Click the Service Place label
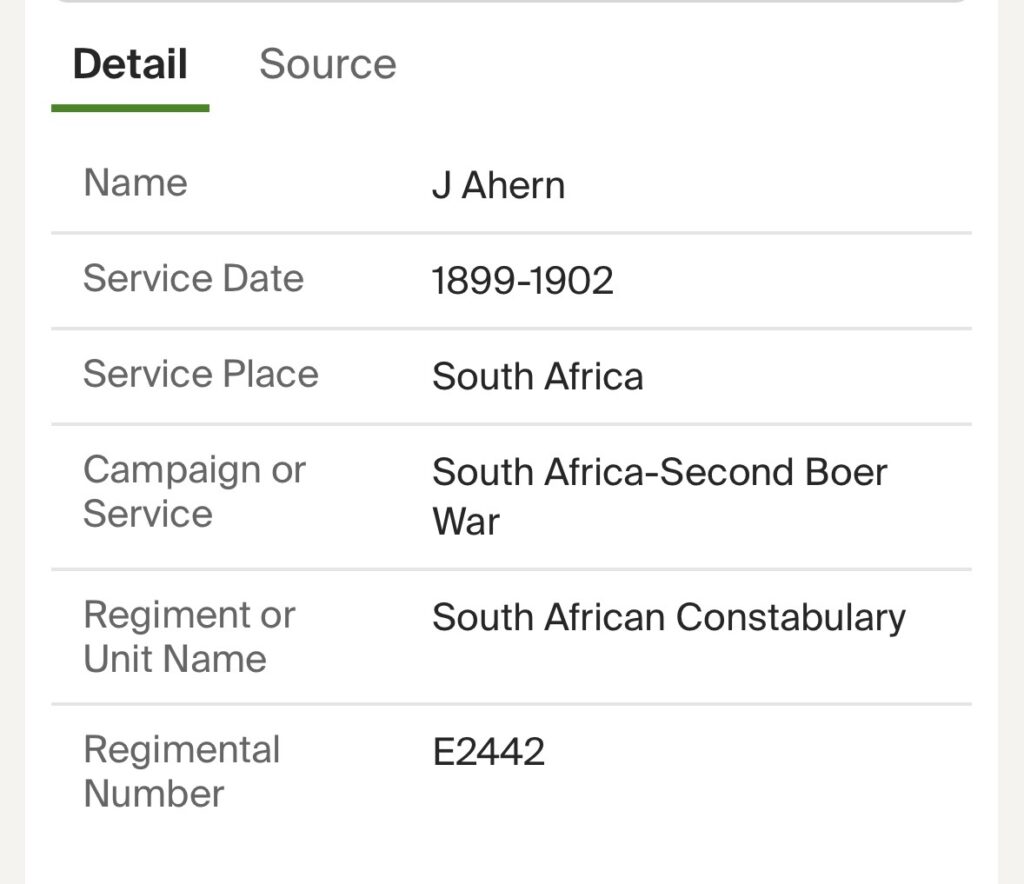 [x=200, y=374]
